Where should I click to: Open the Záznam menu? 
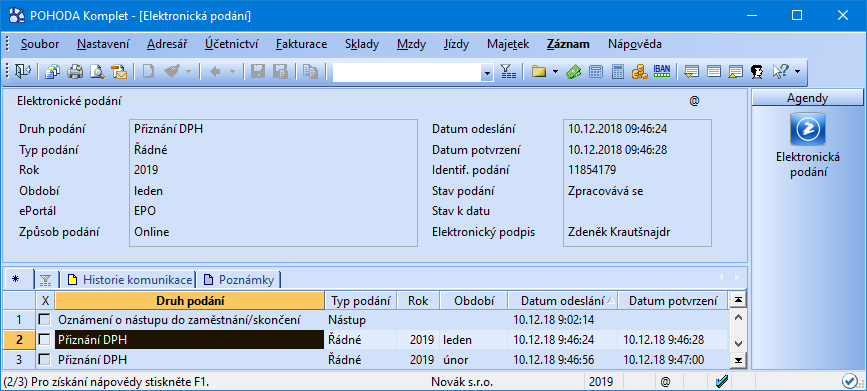568,44
